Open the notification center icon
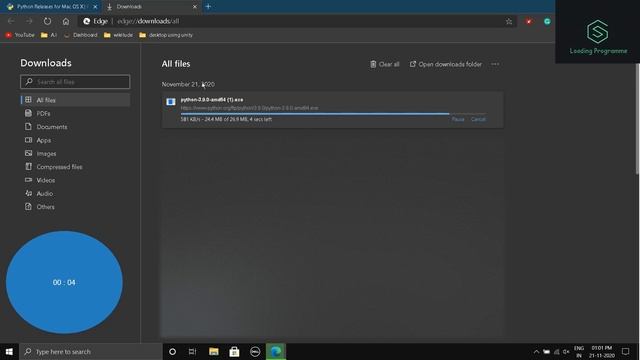640x360 pixels. tap(625, 351)
